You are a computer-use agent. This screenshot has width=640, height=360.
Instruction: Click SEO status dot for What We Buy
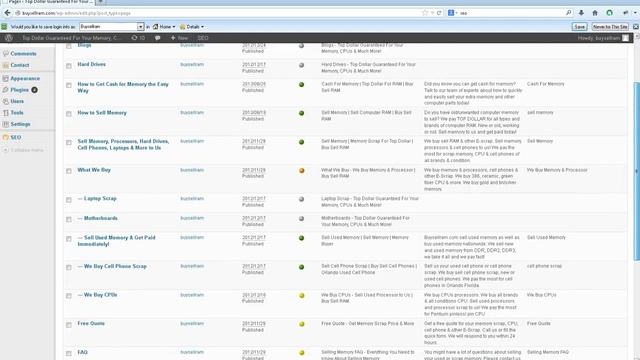pos(301,171)
